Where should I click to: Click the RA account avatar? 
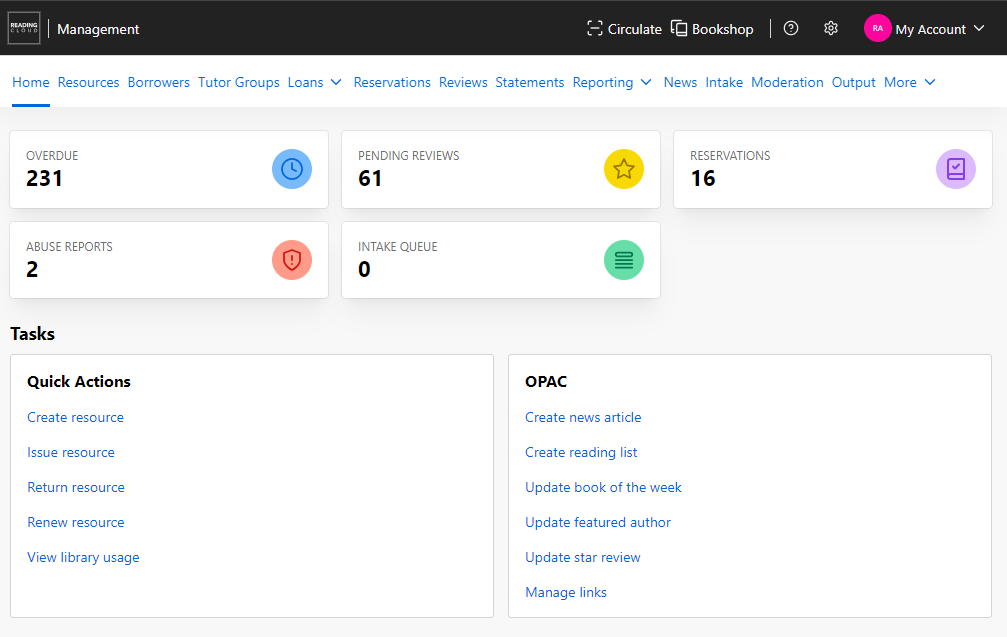pos(877,29)
